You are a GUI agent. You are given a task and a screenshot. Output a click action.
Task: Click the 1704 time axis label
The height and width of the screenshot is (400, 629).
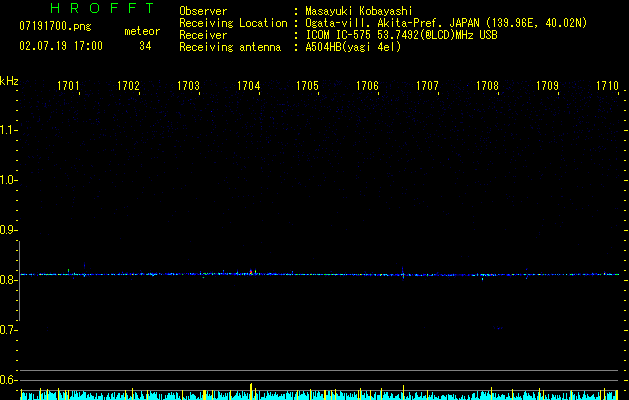248,86
